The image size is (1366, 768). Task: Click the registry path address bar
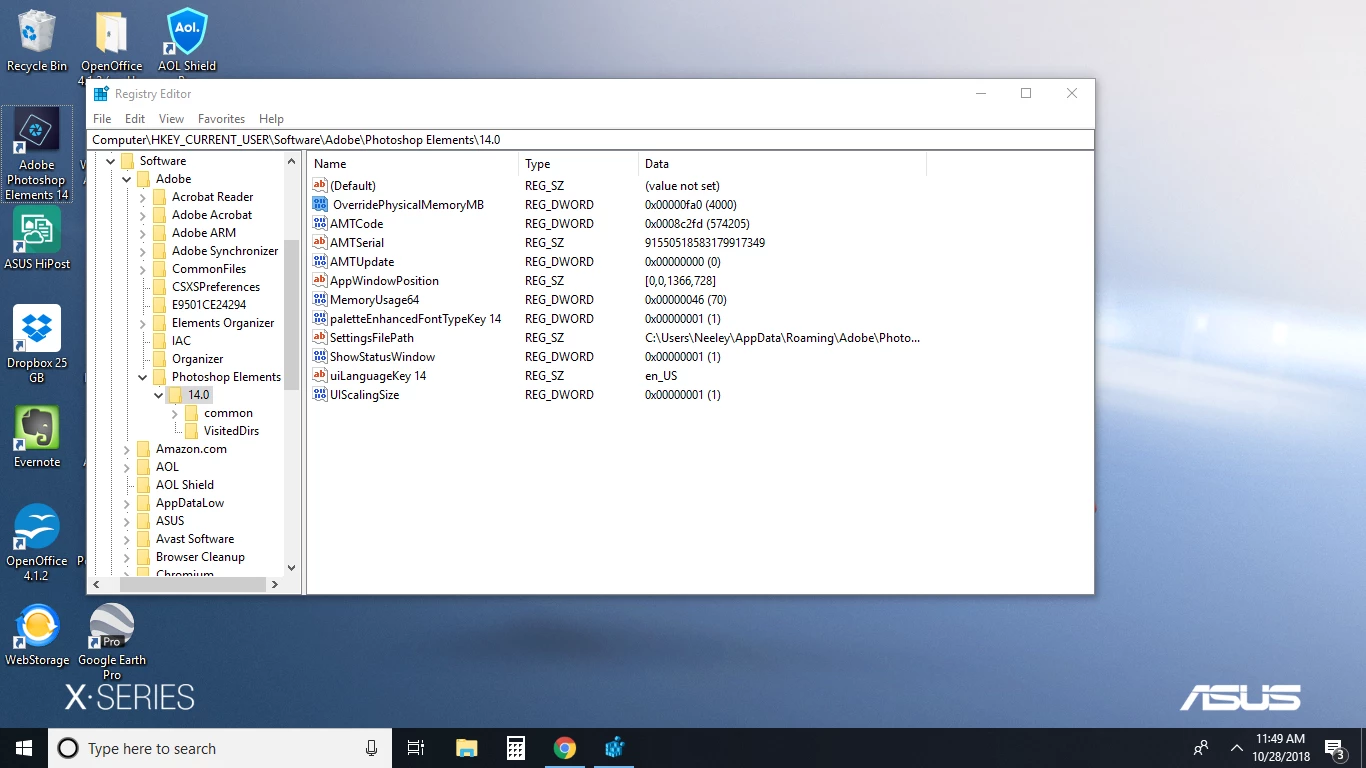click(591, 140)
